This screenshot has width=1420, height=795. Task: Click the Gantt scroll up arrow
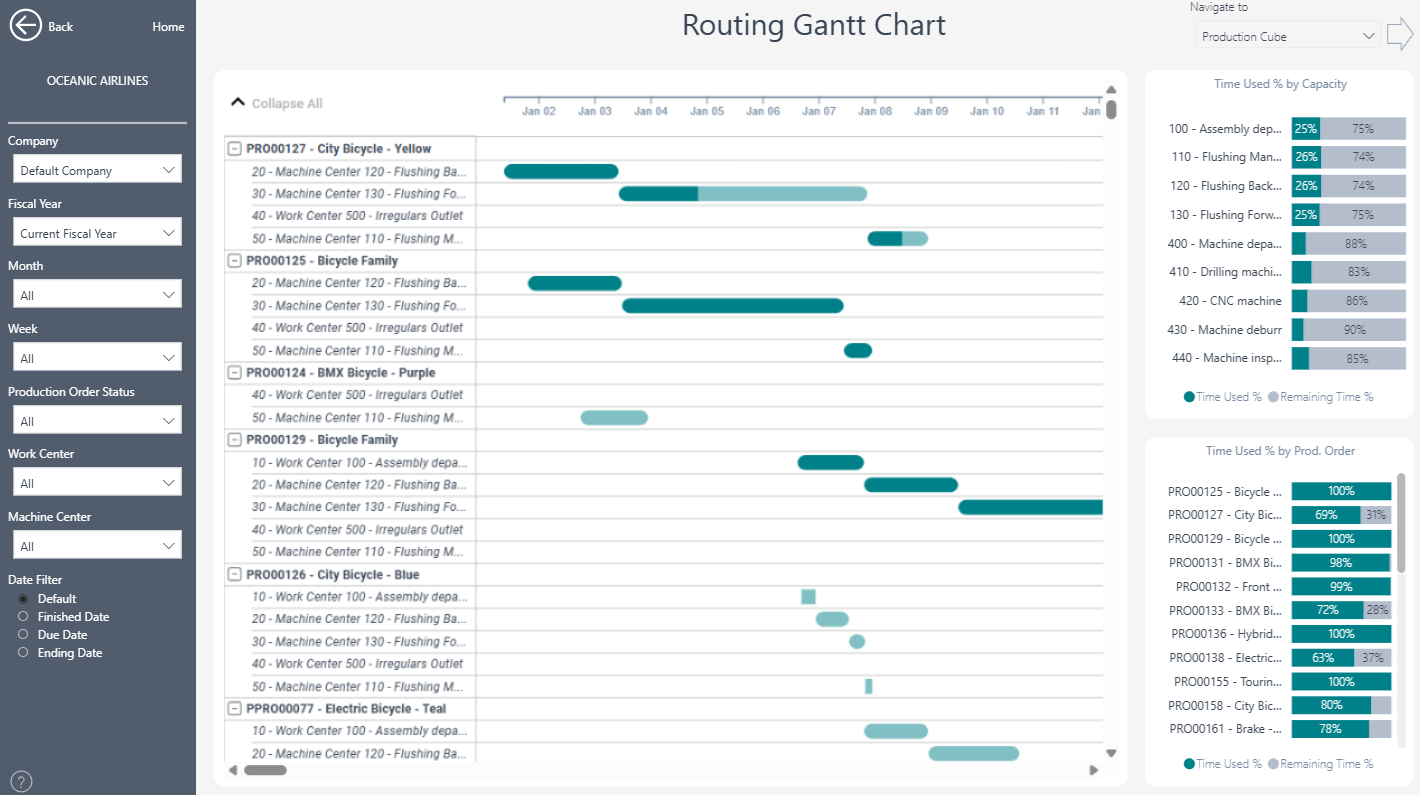(1111, 89)
